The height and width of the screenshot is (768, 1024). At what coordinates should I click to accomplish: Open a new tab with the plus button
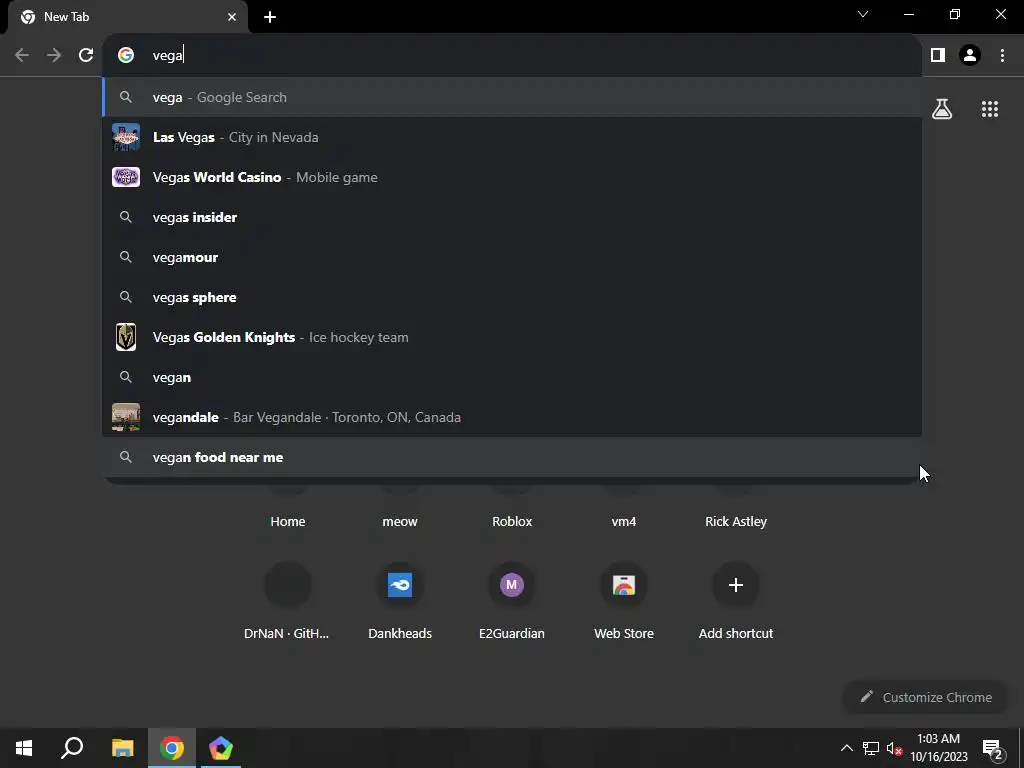point(270,17)
